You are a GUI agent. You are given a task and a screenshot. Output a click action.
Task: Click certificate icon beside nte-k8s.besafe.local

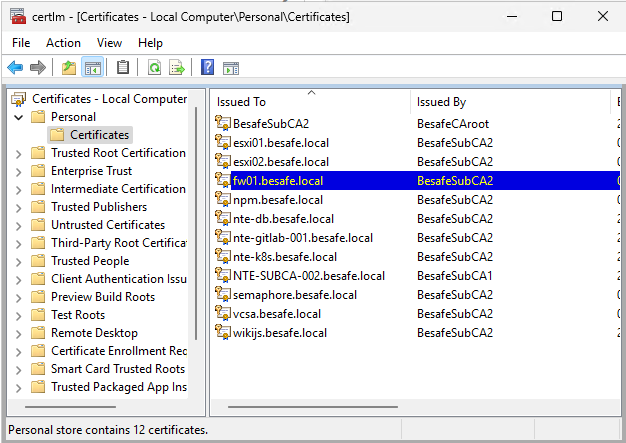(223, 256)
